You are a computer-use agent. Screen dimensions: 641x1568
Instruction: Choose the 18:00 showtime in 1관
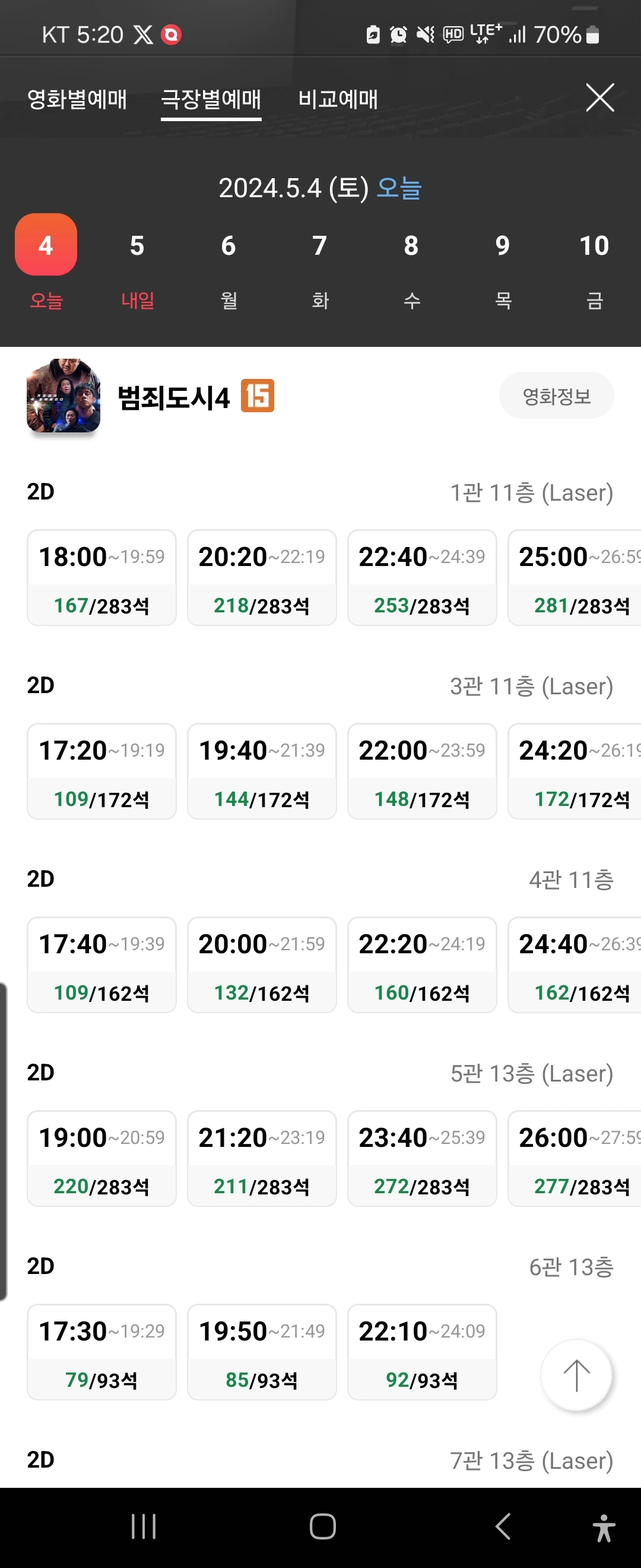tap(101, 577)
